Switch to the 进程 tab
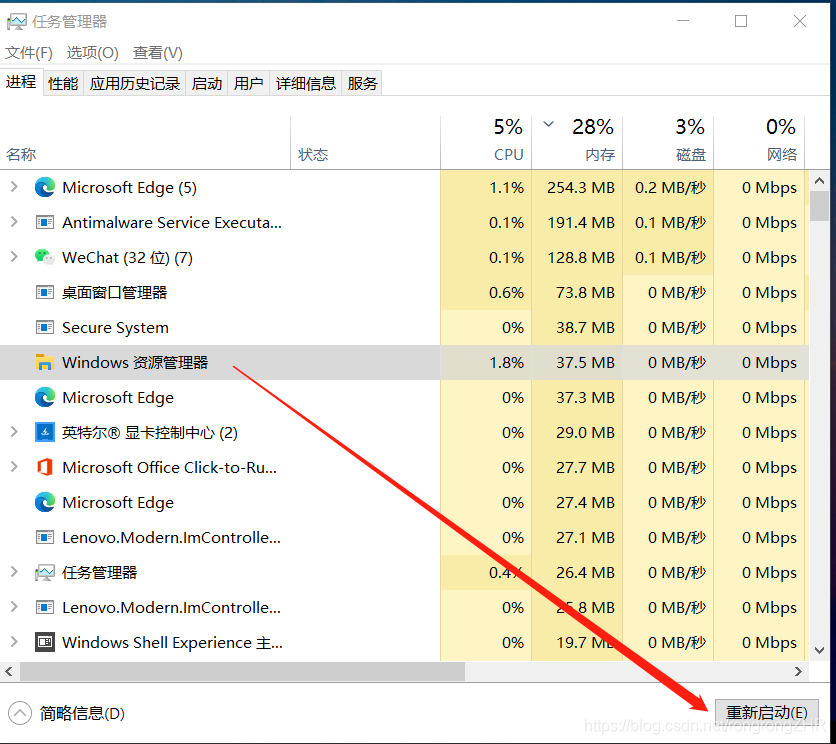Viewport: 836px width, 744px height. (x=21, y=82)
